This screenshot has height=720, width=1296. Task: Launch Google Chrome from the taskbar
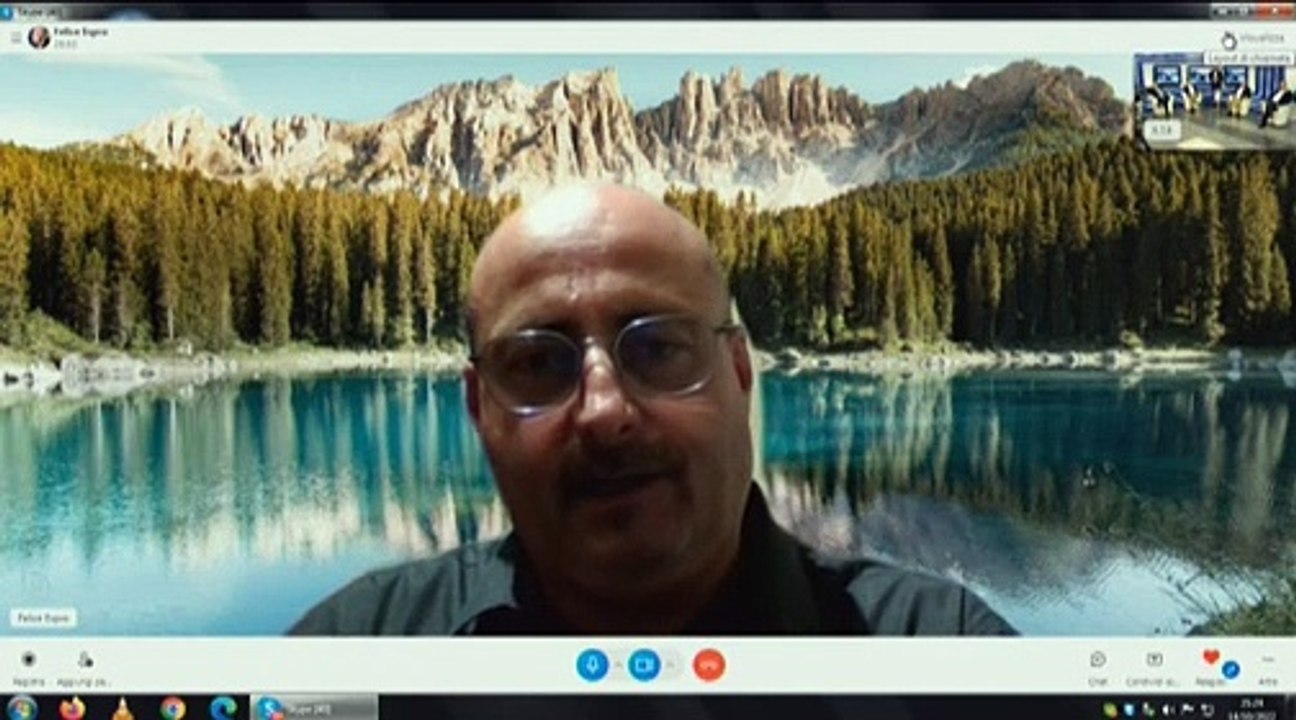point(173,708)
